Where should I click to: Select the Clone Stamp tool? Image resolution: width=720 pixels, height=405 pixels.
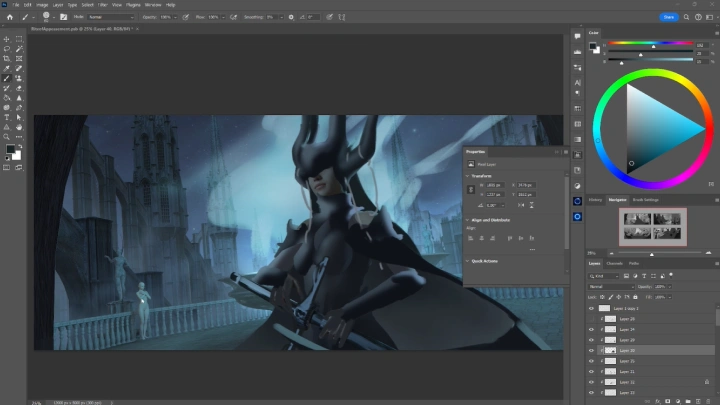(19, 79)
